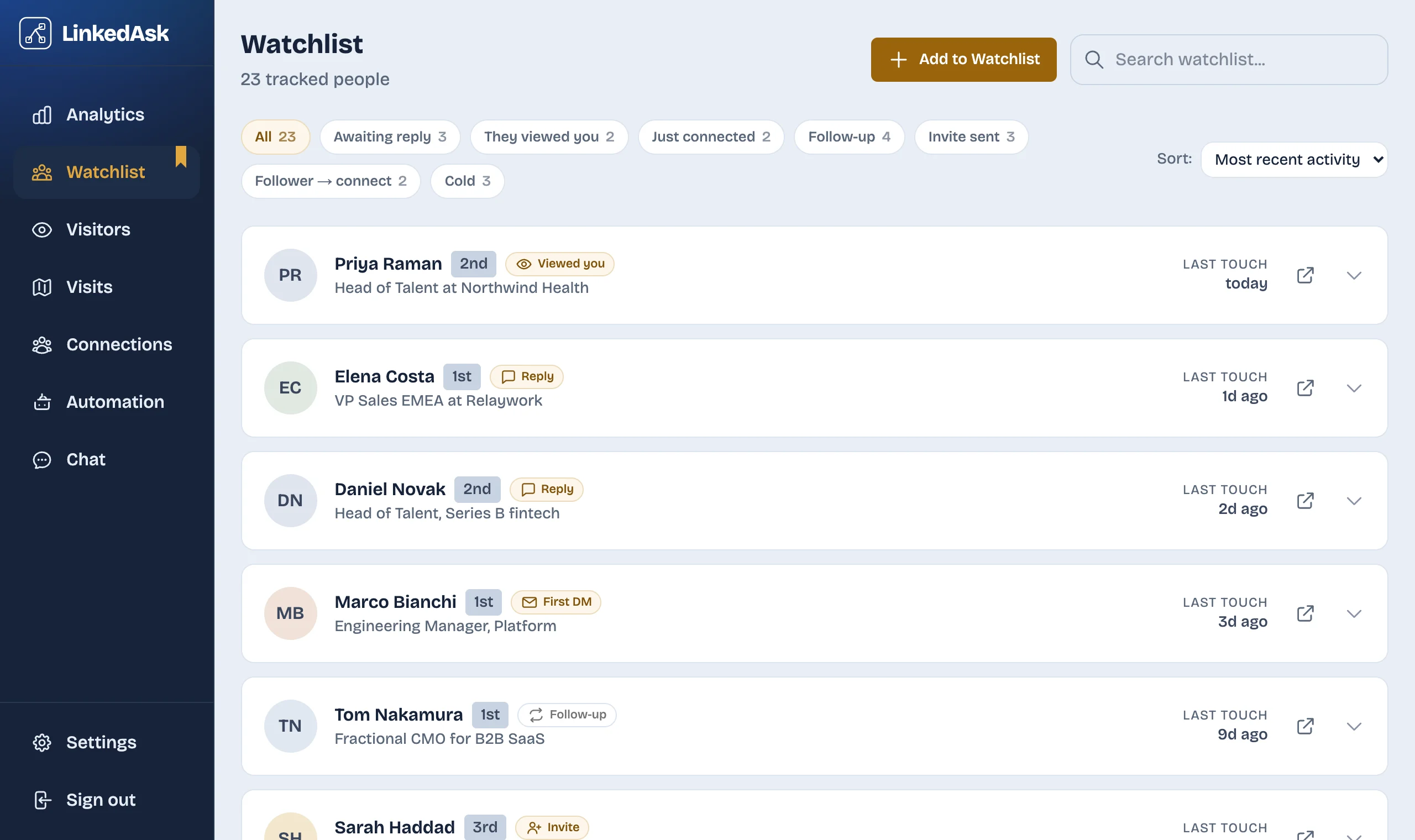Open Analytics from the sidebar

tap(107, 114)
